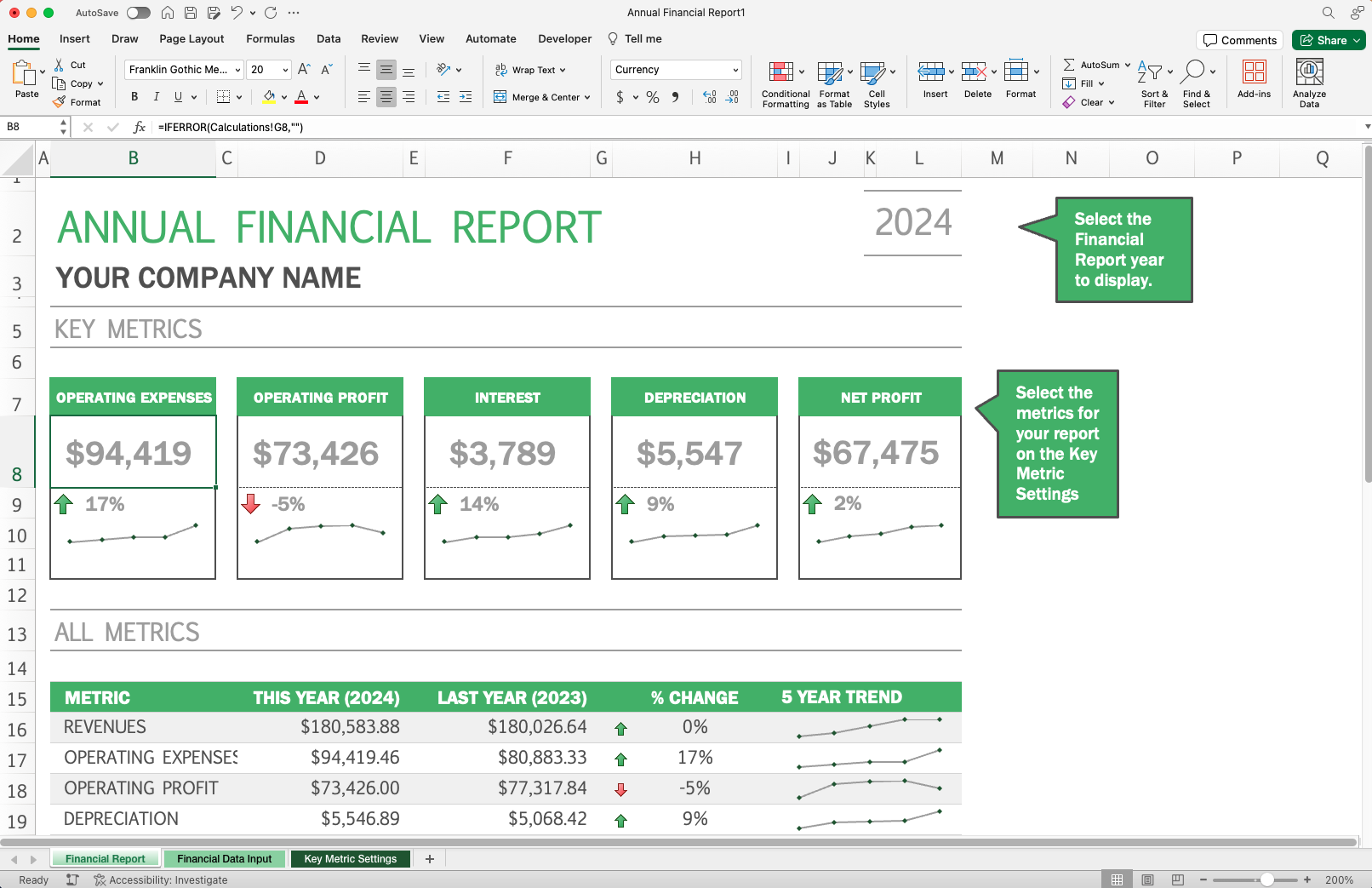Click the Find & Select icon
Image resolution: width=1372 pixels, height=888 pixels.
(1197, 81)
